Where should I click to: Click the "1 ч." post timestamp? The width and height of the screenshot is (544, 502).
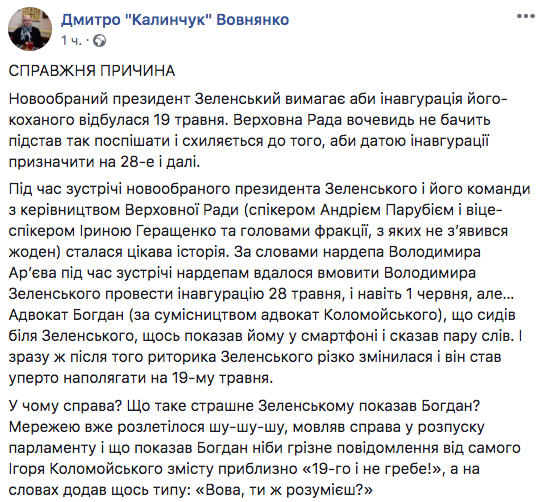[71, 41]
